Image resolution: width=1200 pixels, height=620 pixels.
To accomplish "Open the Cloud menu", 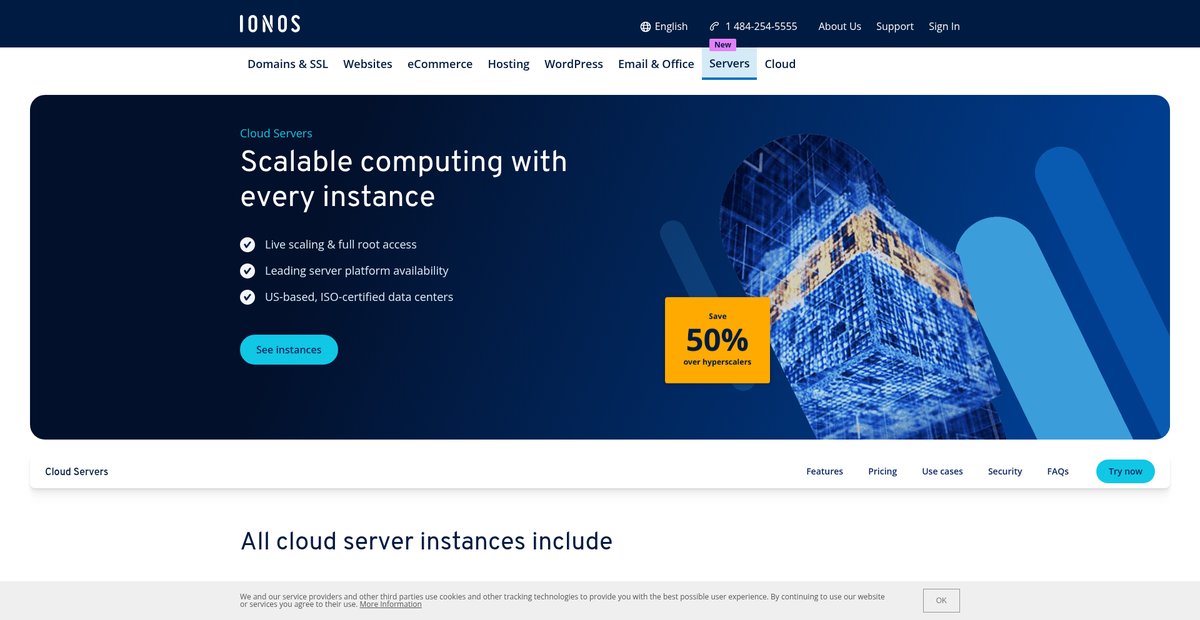I will pos(780,64).
